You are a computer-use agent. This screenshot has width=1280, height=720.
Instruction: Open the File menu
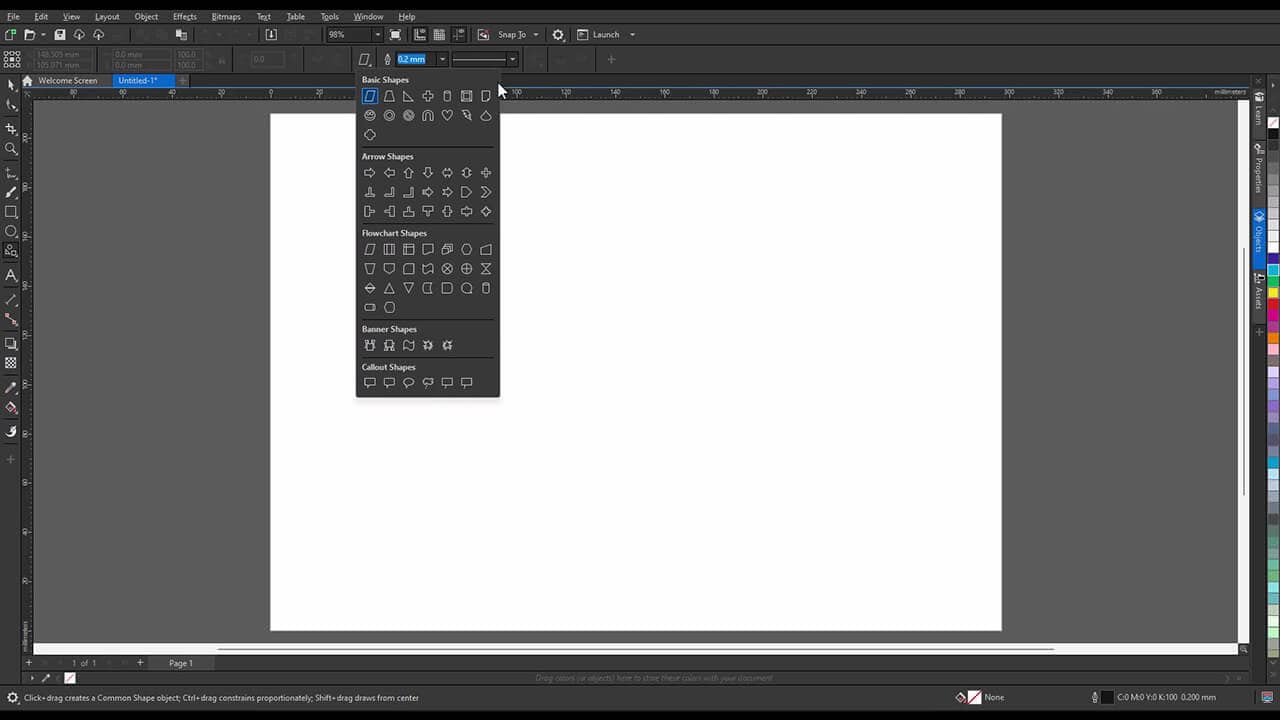point(13,17)
